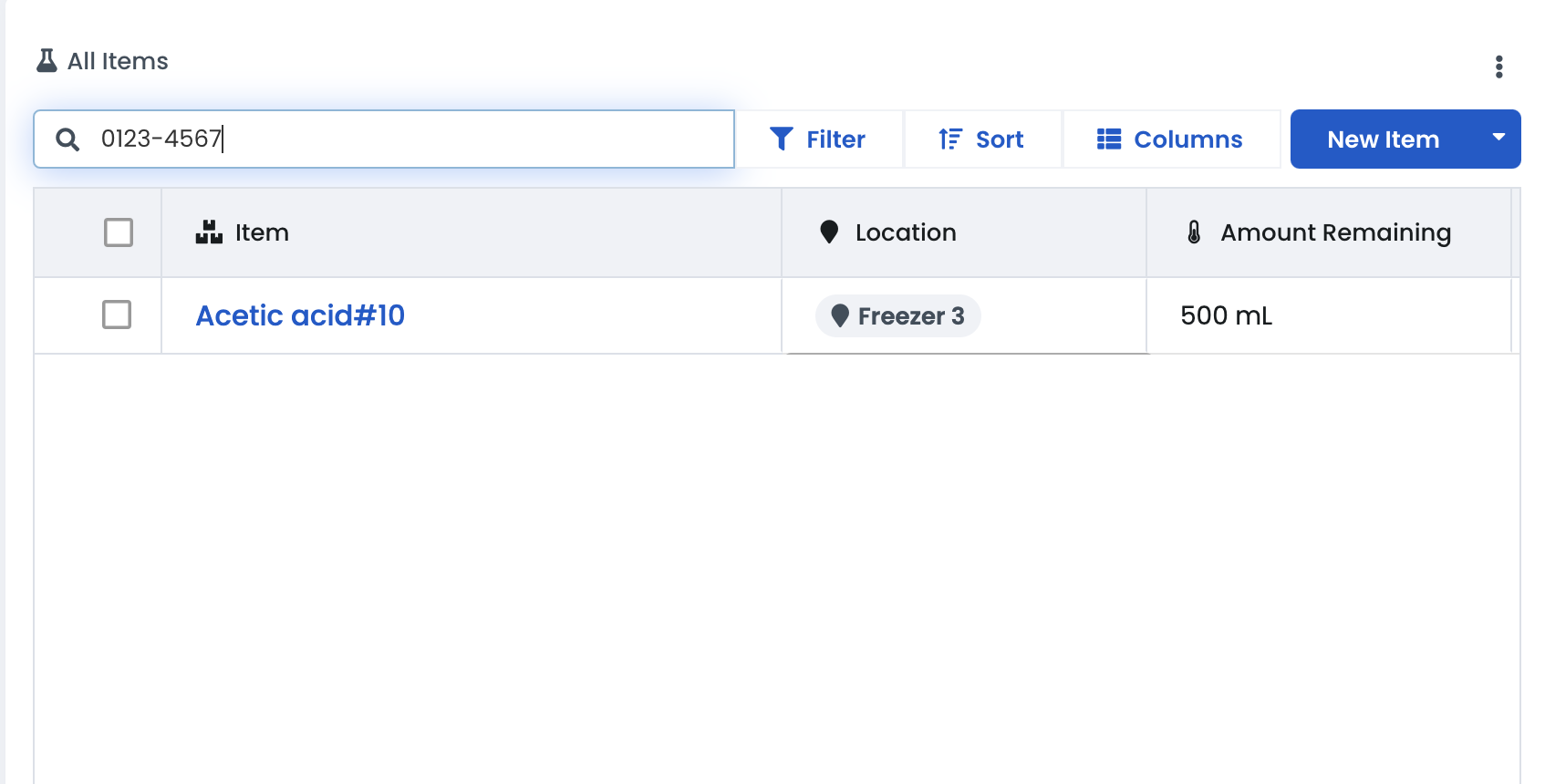Click the flask icon beside All Items
1545x784 pixels.
[47, 61]
